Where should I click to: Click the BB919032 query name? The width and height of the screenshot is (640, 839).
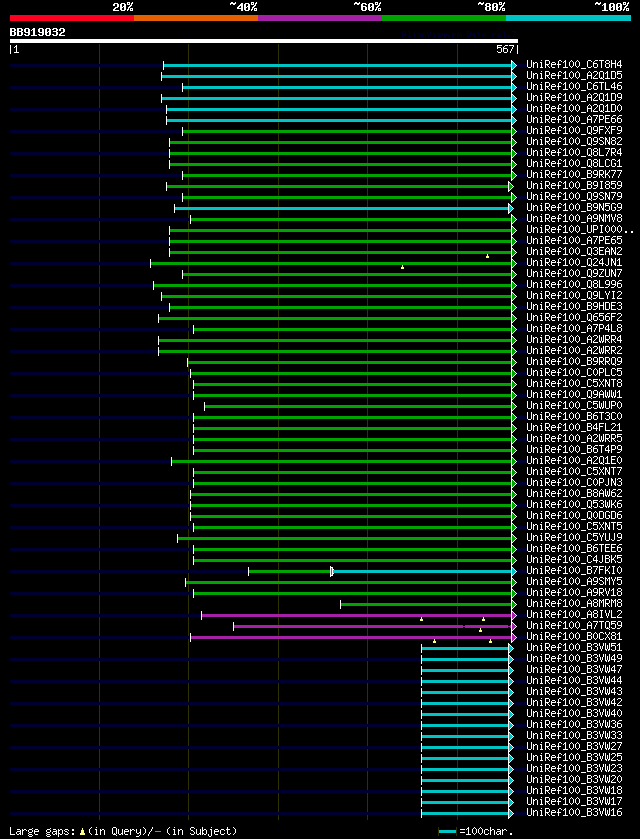(x=37, y=32)
